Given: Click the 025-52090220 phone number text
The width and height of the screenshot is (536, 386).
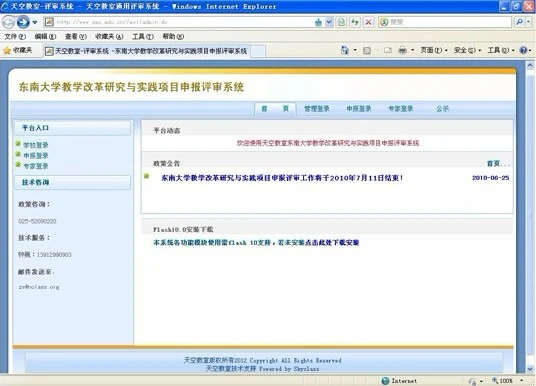Looking at the screenshot, I should (x=37, y=221).
